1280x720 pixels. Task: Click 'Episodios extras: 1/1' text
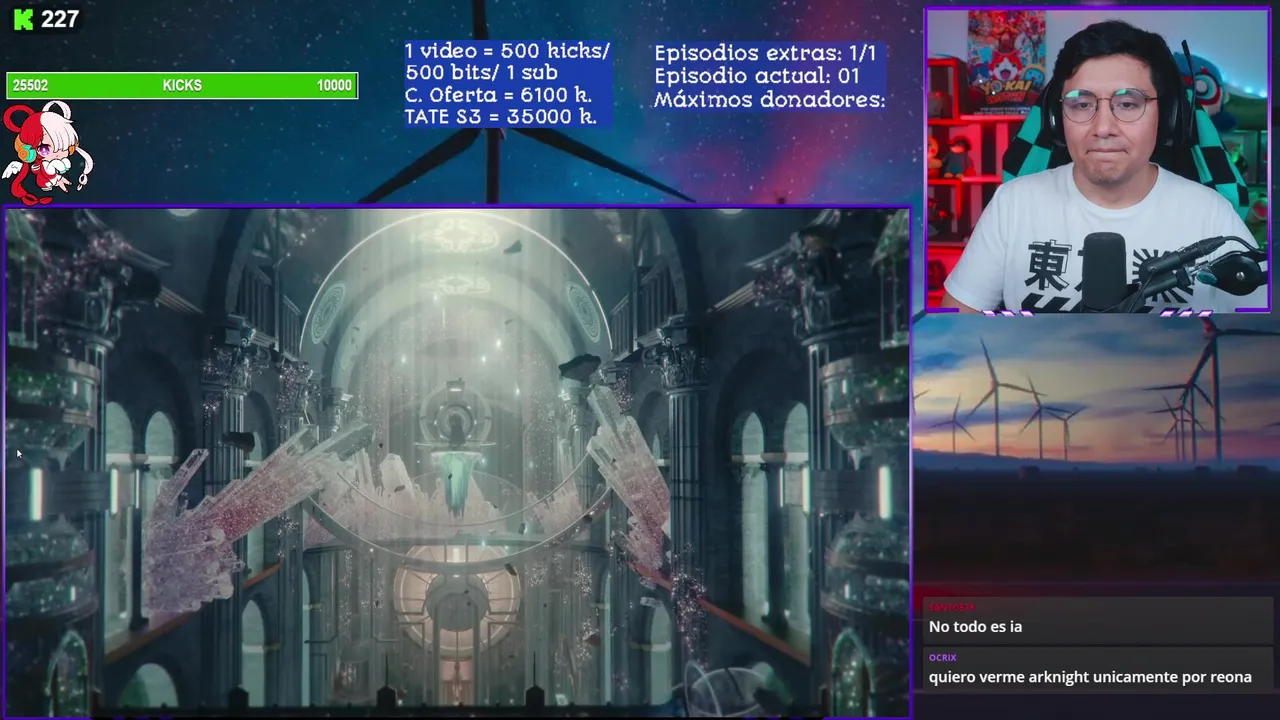coord(765,53)
